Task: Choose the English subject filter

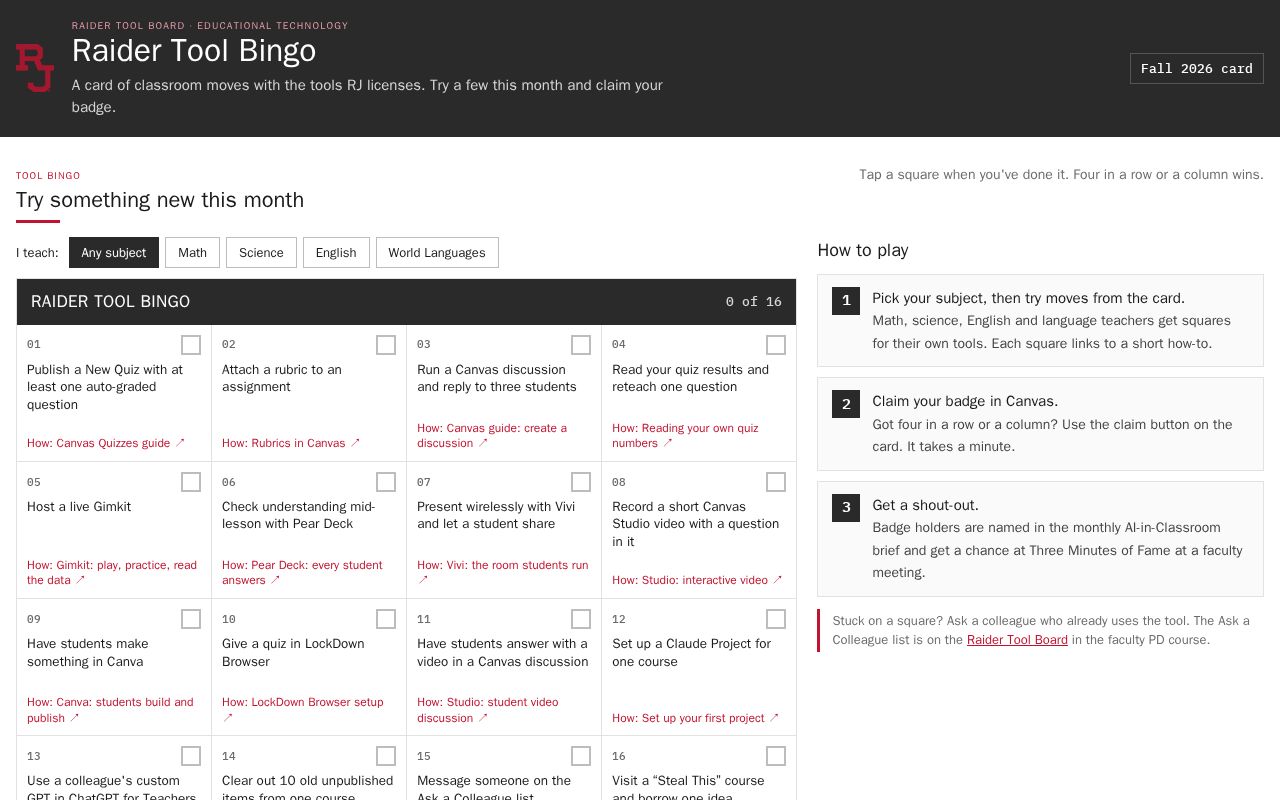Action: pyautogui.click(x=336, y=253)
